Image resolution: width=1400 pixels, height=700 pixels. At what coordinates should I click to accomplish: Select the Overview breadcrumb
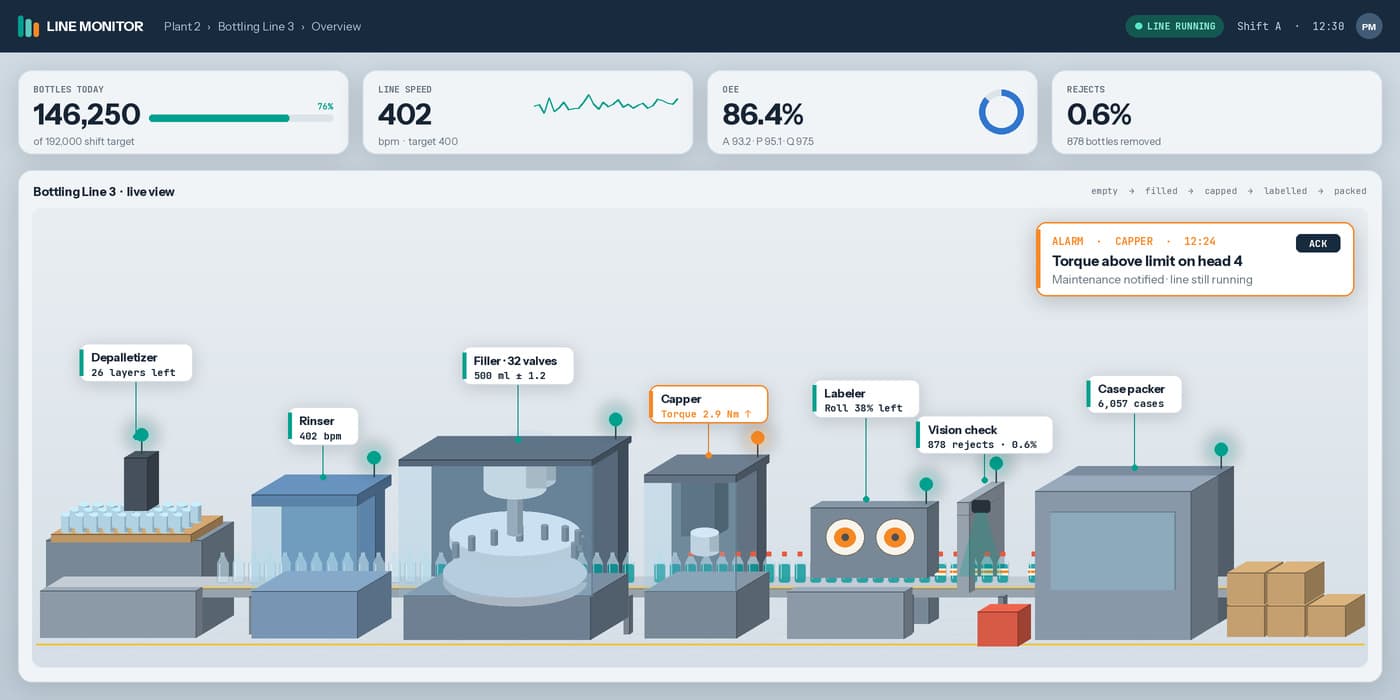coord(336,26)
